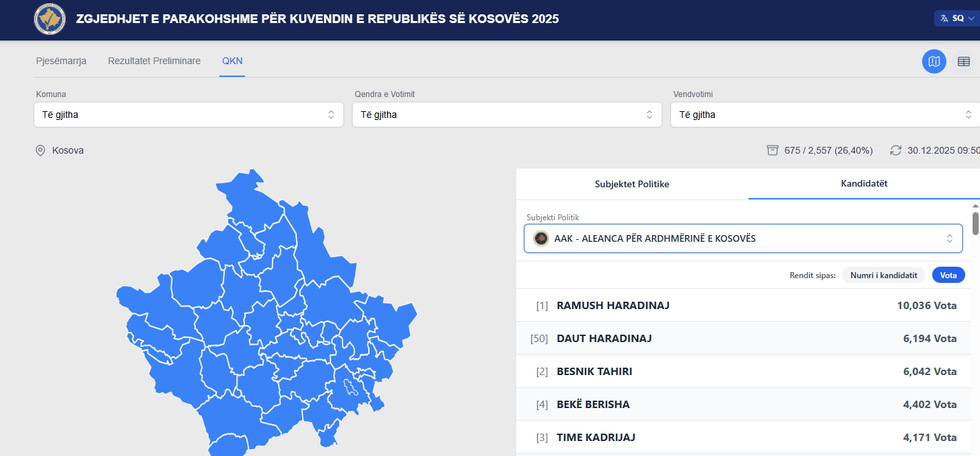
Task: Click the AAK party logo in dropdown
Action: [541, 238]
